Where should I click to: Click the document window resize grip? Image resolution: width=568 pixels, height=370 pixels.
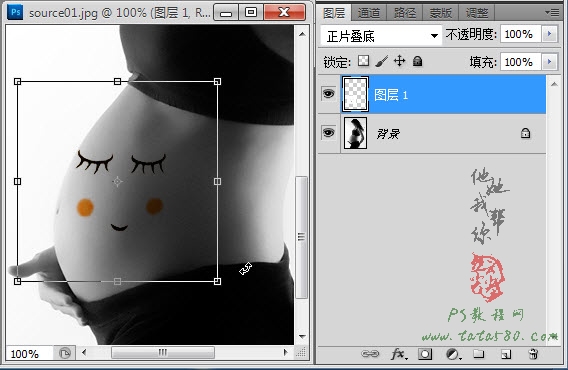pyautogui.click(x=301, y=352)
